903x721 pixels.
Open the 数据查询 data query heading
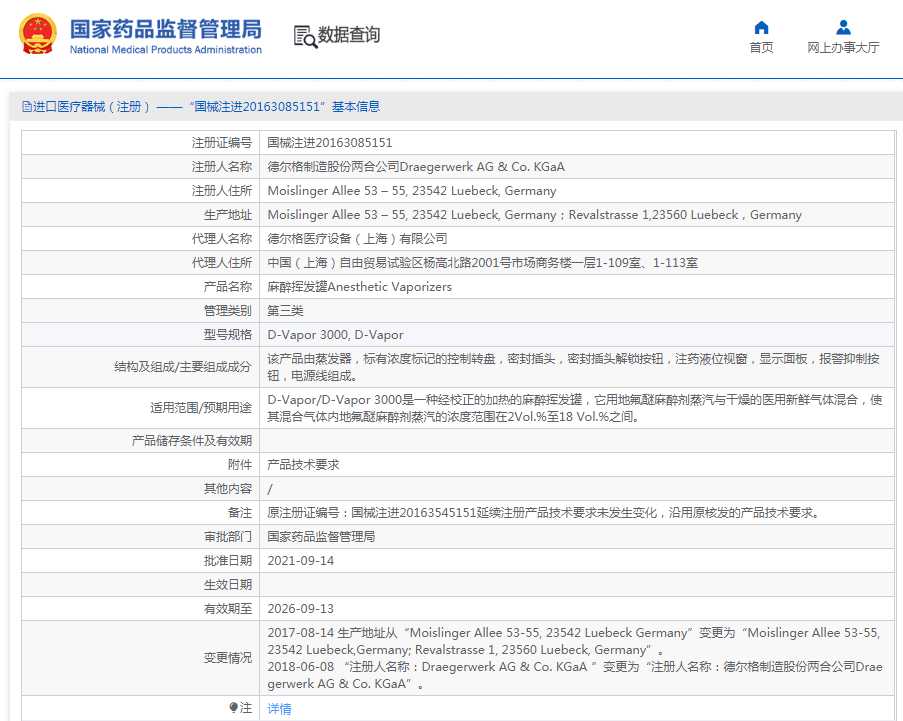pyautogui.click(x=349, y=35)
